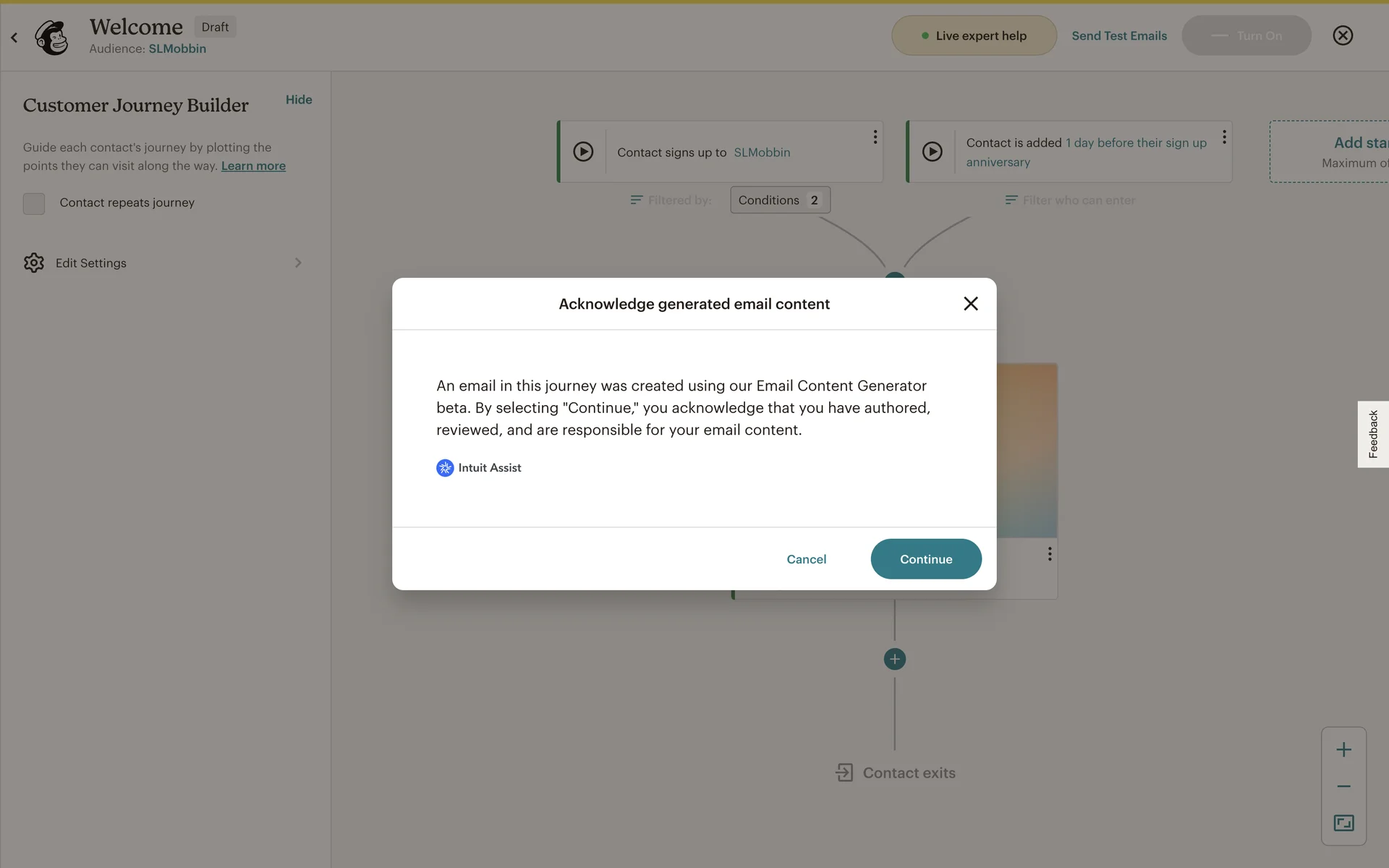
Task: Open the Feedback side tab
Action: (x=1372, y=434)
